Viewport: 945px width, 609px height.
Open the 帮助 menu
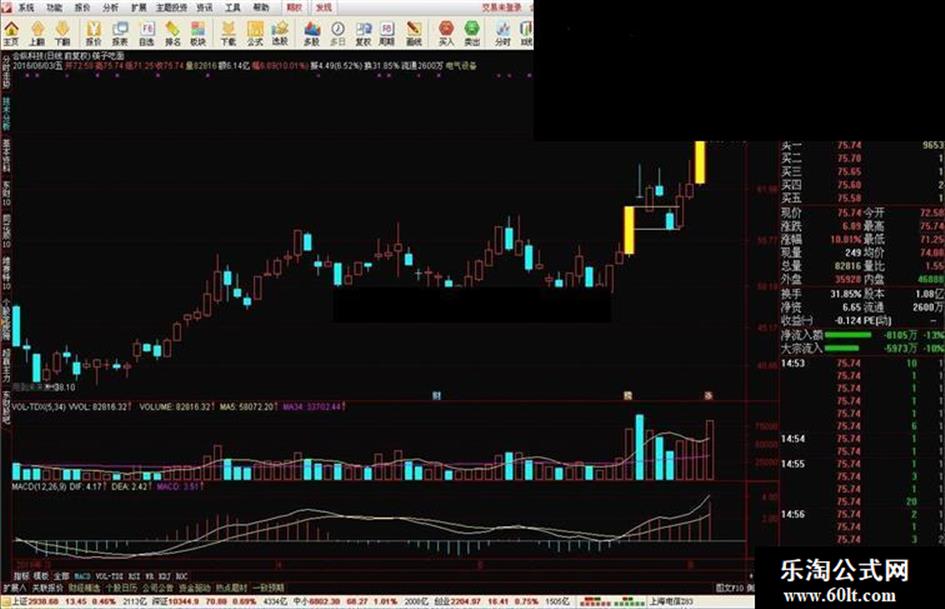(x=262, y=8)
